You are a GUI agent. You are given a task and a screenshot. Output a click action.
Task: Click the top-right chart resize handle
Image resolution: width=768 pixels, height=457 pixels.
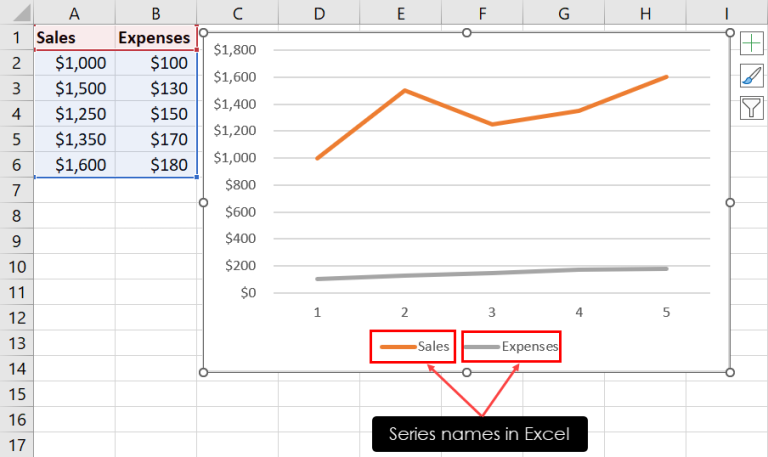click(x=730, y=32)
